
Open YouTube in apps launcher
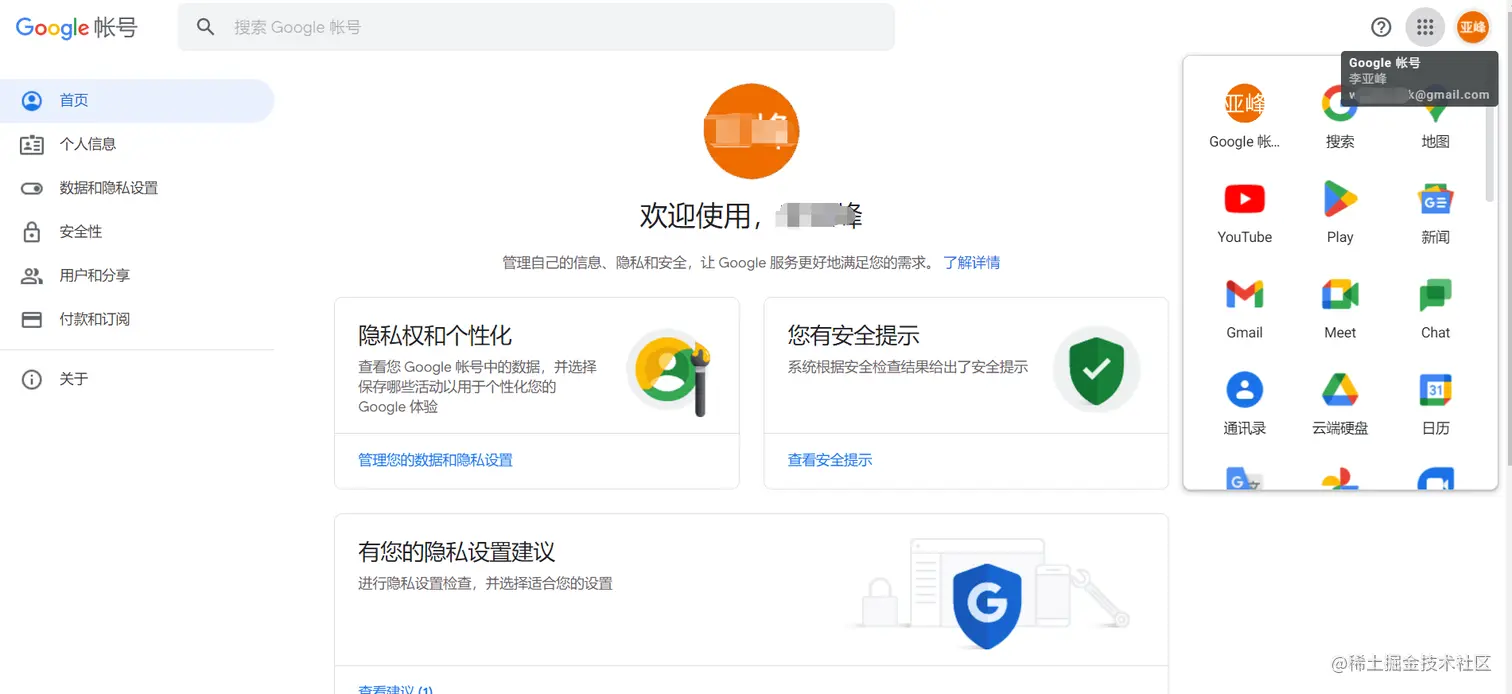[x=1244, y=213]
